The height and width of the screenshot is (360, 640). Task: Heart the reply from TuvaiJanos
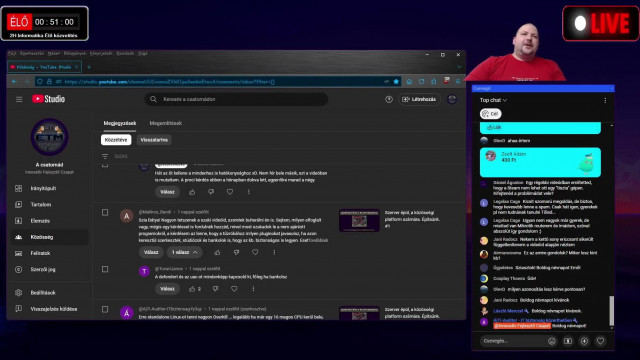[234, 289]
